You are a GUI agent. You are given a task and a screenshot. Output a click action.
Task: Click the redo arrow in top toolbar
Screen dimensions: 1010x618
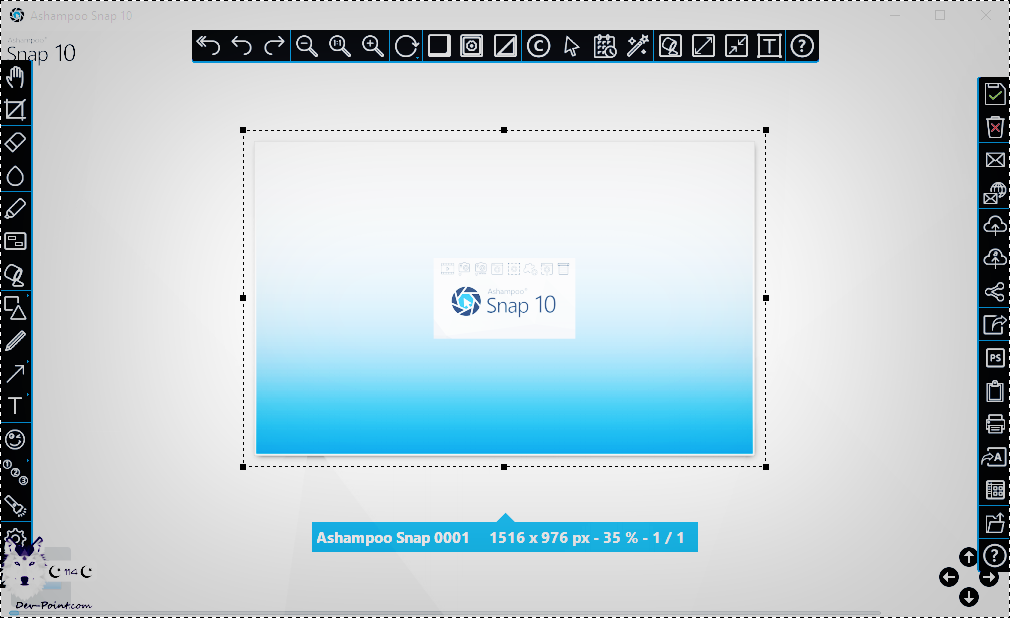pyautogui.click(x=273, y=46)
